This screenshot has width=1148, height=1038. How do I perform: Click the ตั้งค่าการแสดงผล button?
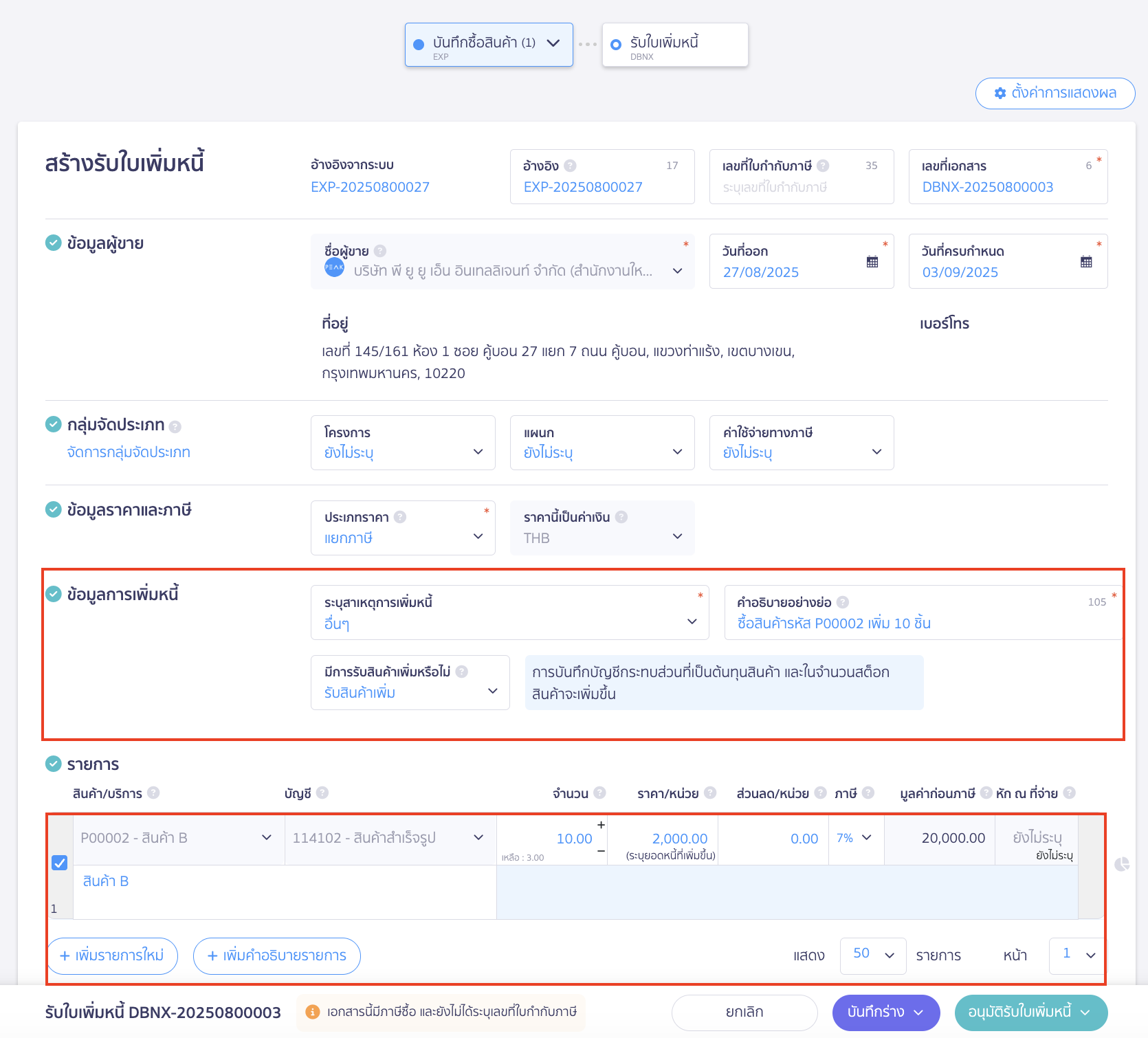click(1055, 93)
